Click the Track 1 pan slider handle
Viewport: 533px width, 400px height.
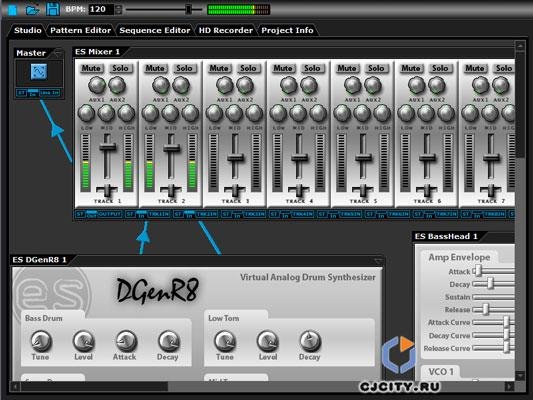point(107,190)
